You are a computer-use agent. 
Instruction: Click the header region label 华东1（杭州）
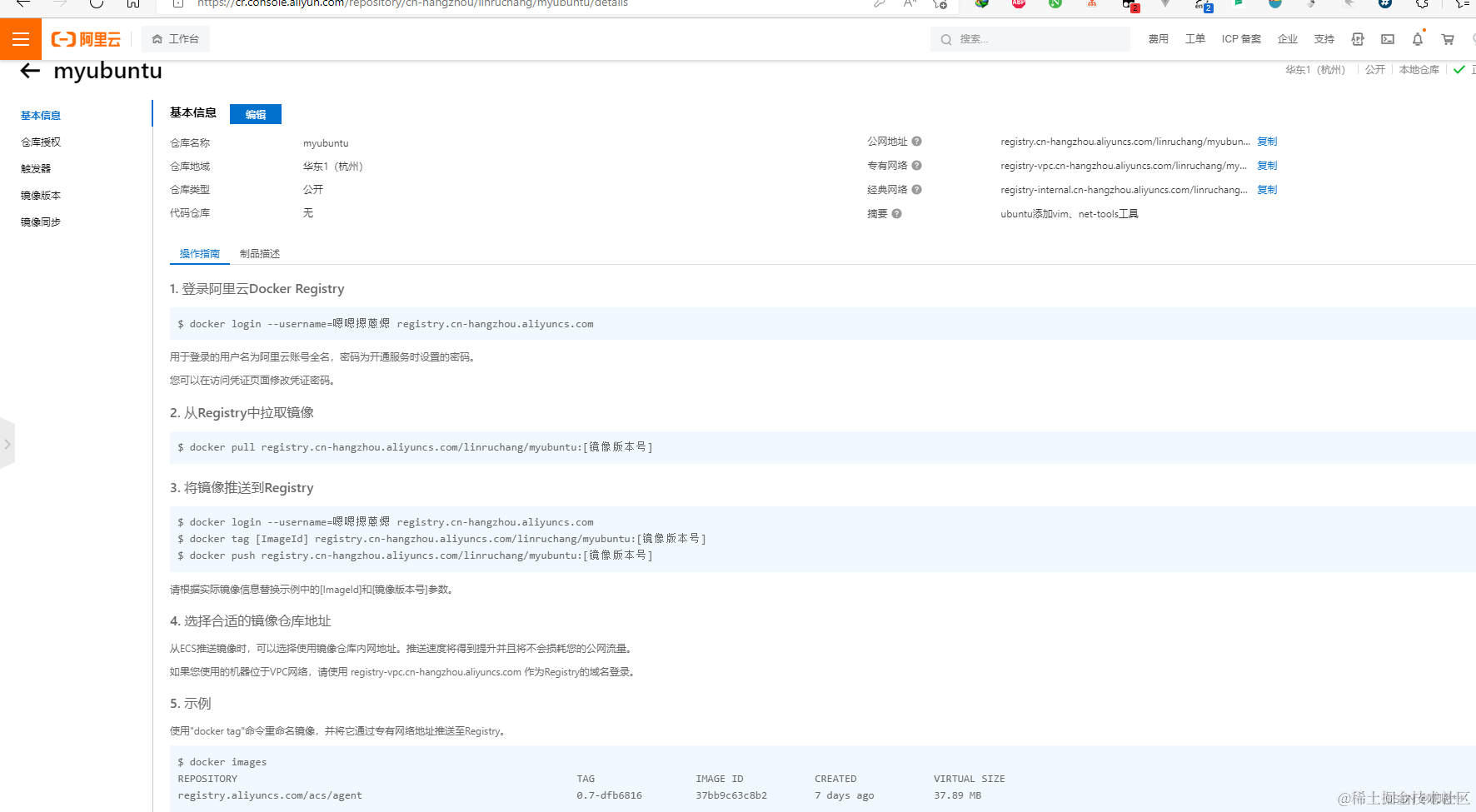(x=1315, y=70)
